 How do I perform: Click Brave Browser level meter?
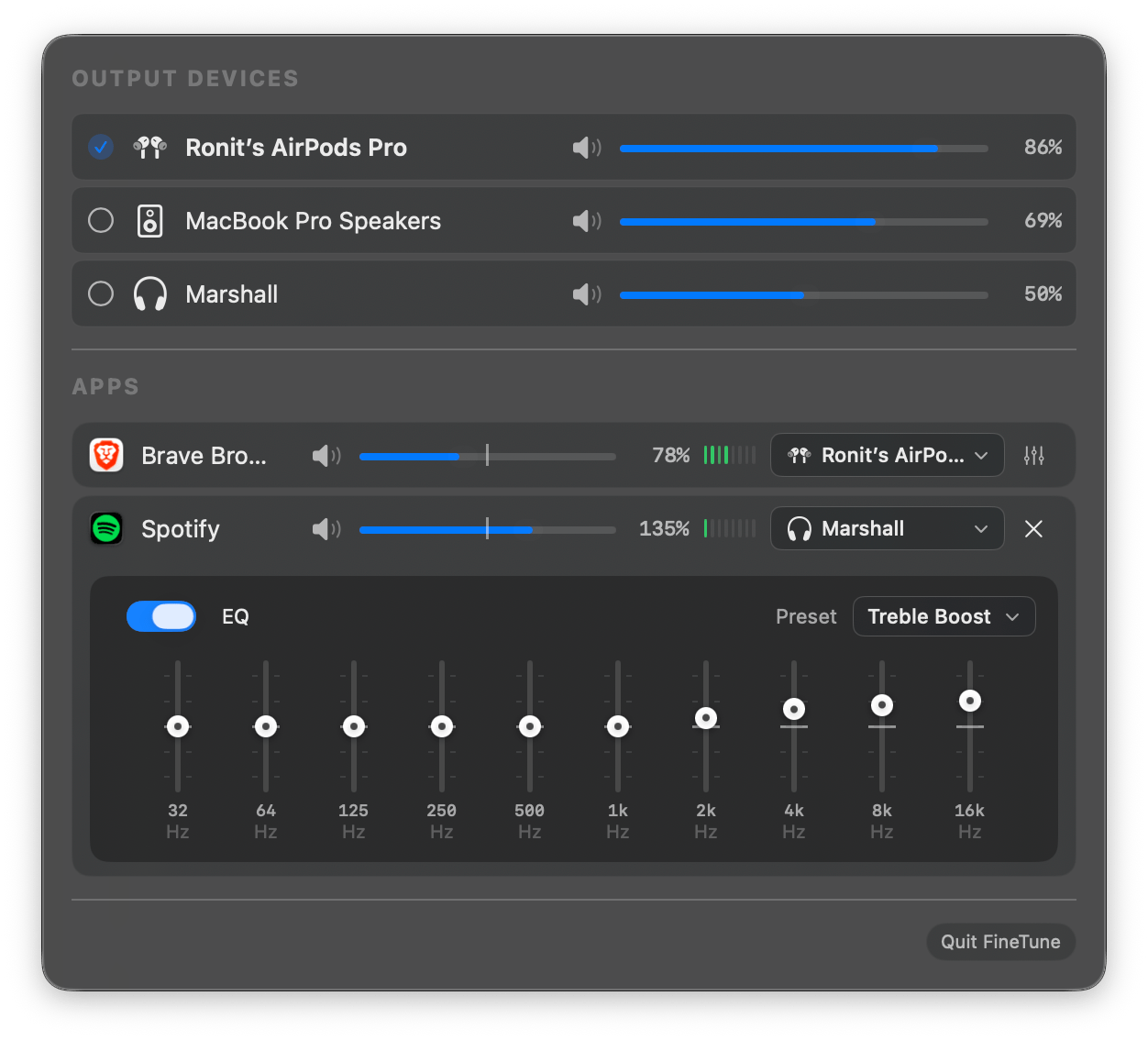(730, 455)
